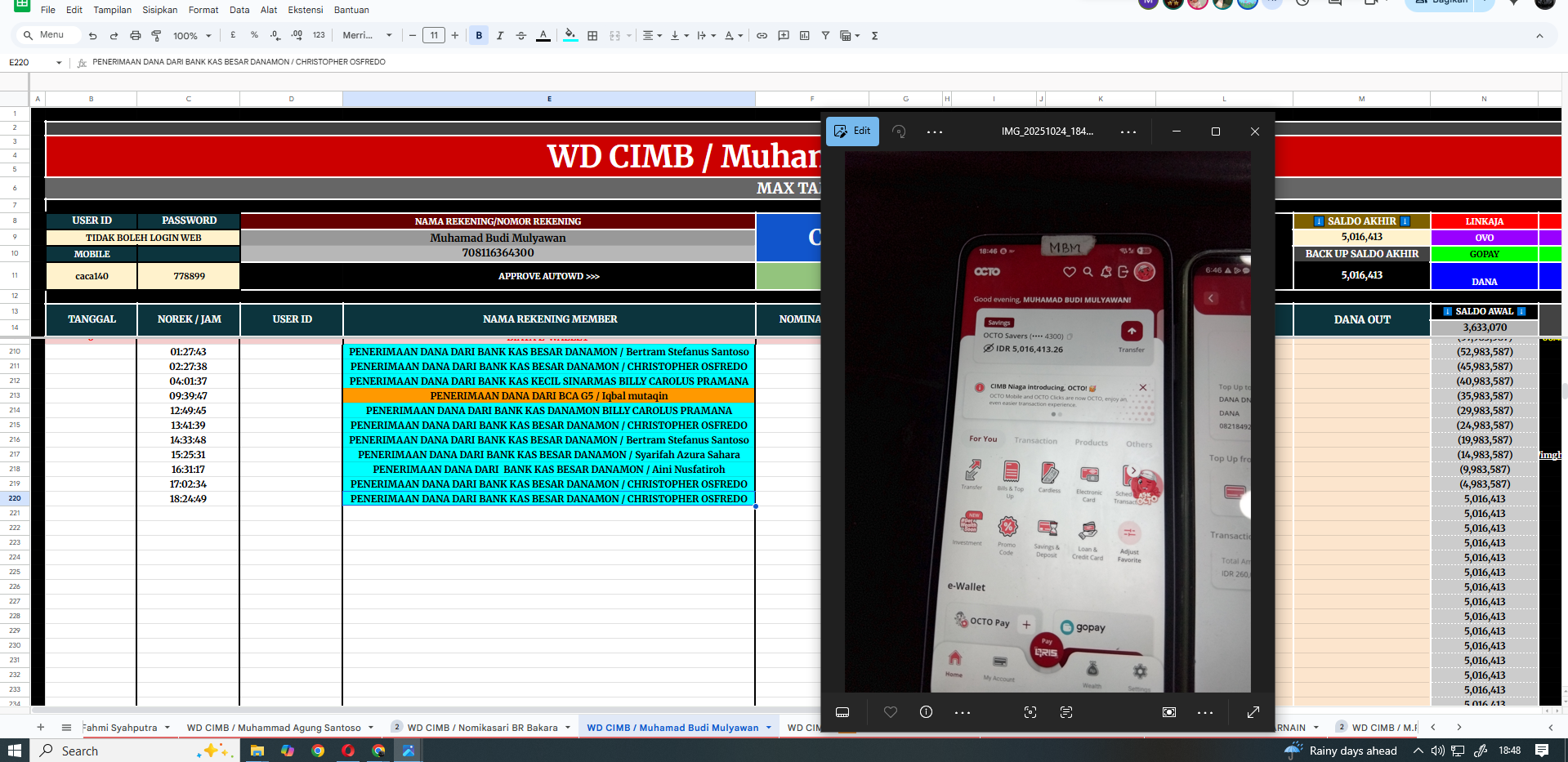This screenshot has width=1568, height=762.
Task: Add a comment via toolbar icon
Action: pyautogui.click(x=784, y=35)
